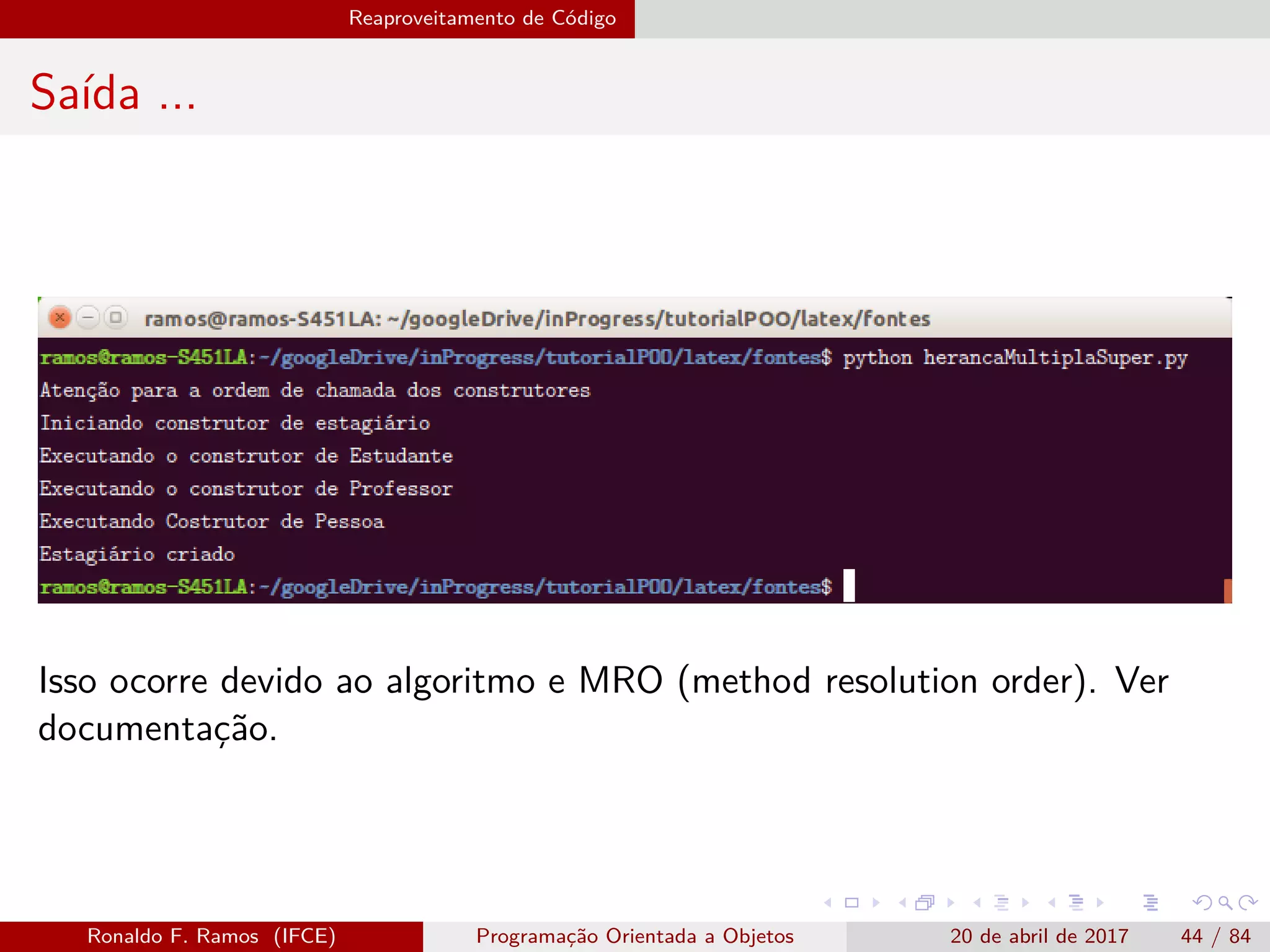Screen dimensions: 1270x952
Task: Click the MRO (method resolution order) text
Action: [x=833, y=681]
